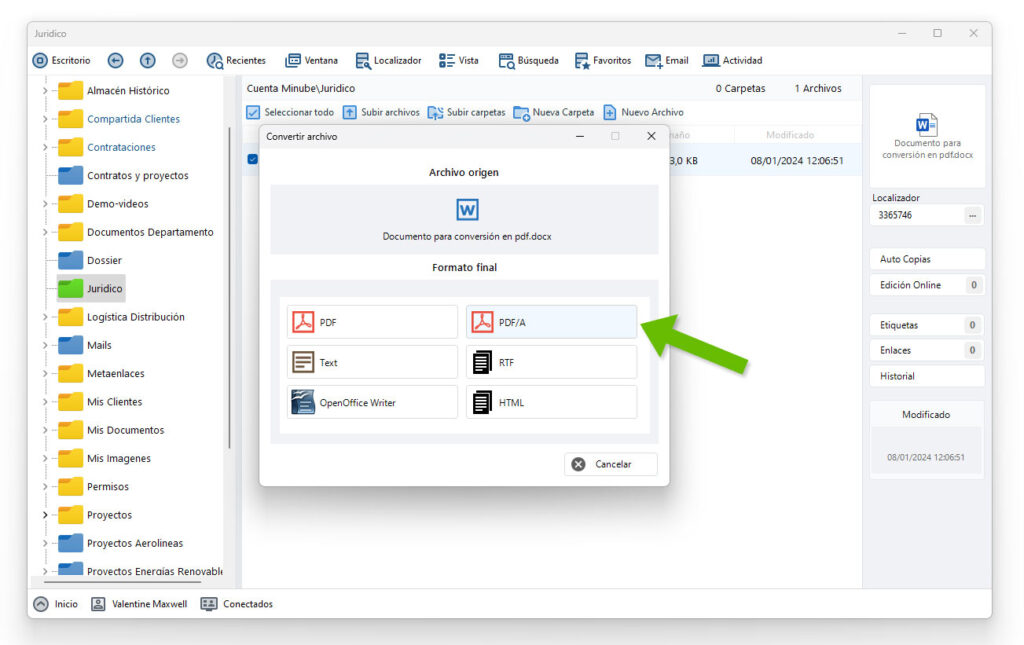Image resolution: width=1024 pixels, height=645 pixels.
Task: Select the Permisos folder
Action: click(93, 486)
